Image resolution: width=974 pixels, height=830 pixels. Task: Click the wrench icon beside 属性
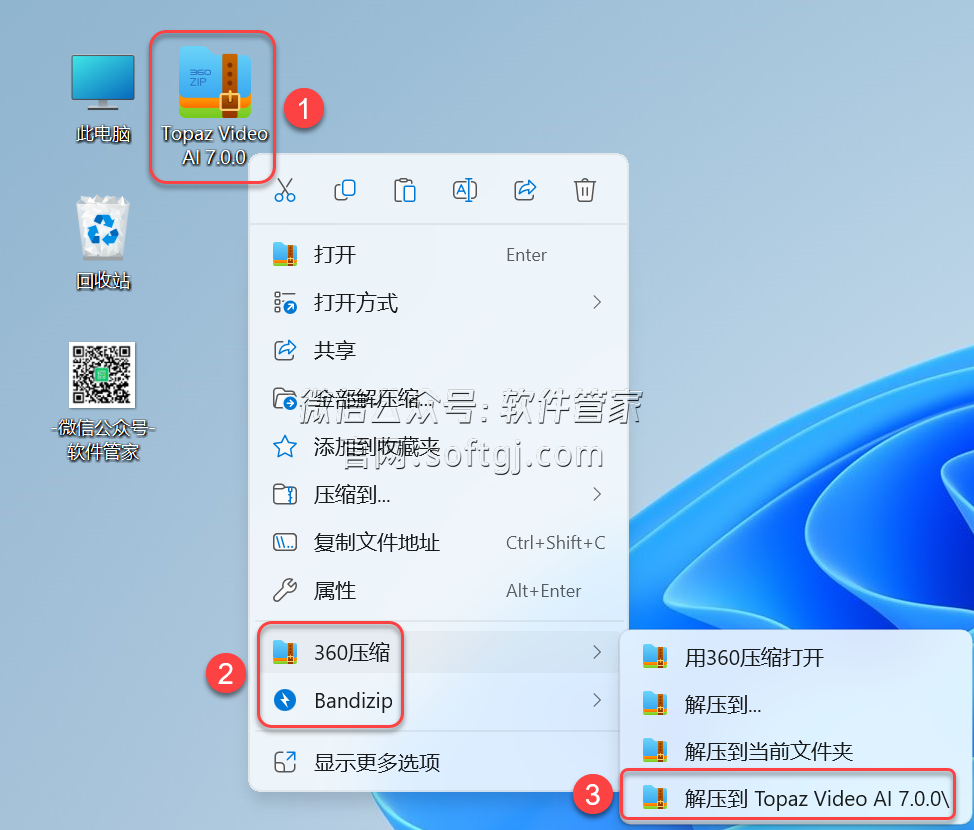(x=285, y=590)
